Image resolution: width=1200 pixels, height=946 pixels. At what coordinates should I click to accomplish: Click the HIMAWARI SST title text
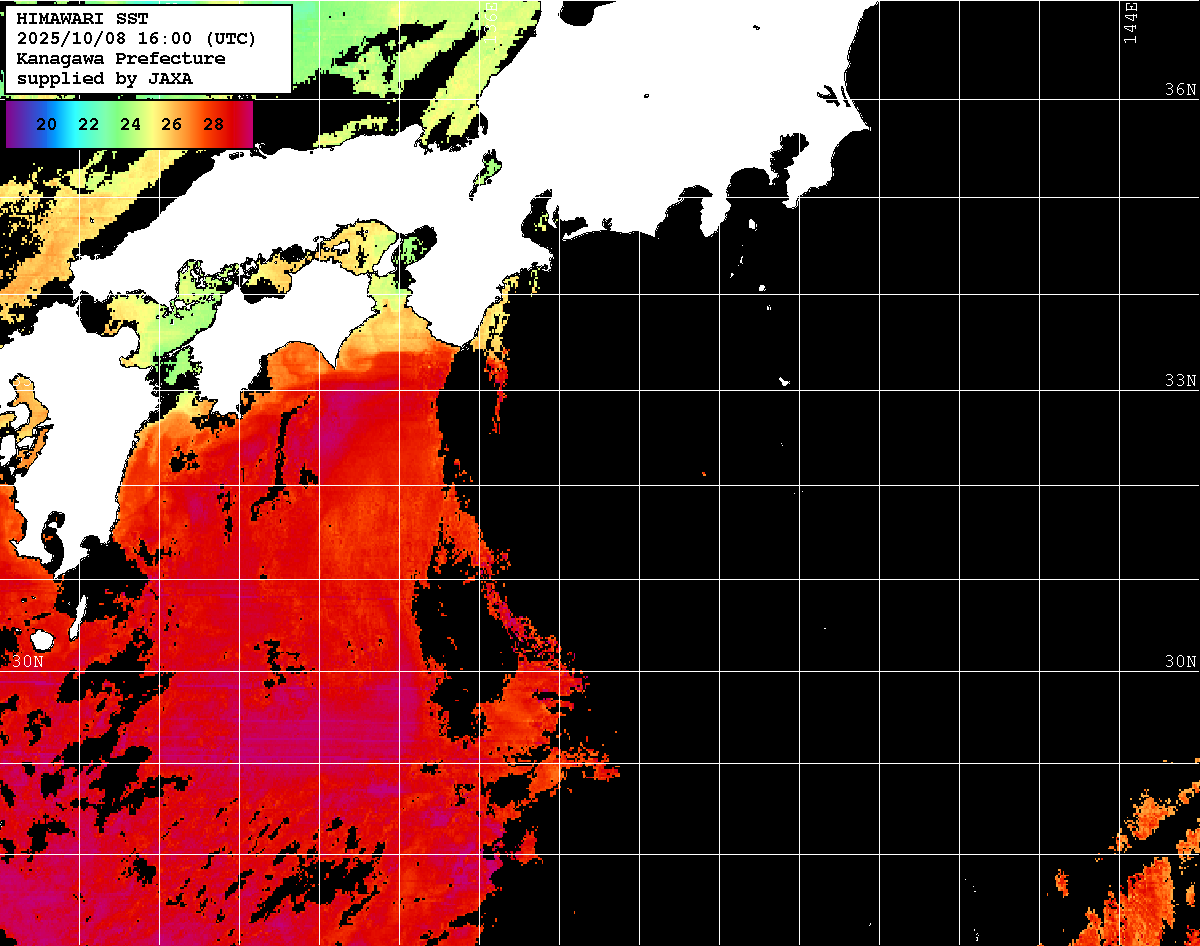[x=82, y=20]
